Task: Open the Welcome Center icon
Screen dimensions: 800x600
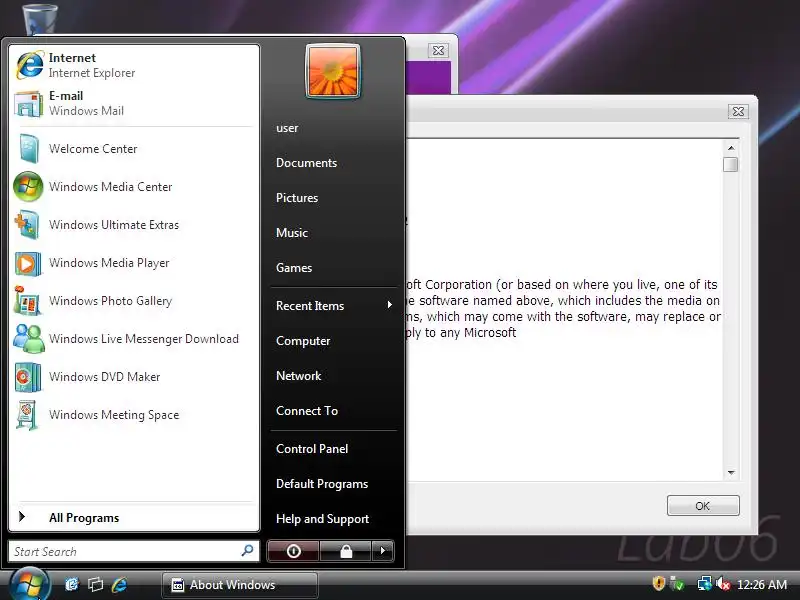Action: (x=29, y=148)
